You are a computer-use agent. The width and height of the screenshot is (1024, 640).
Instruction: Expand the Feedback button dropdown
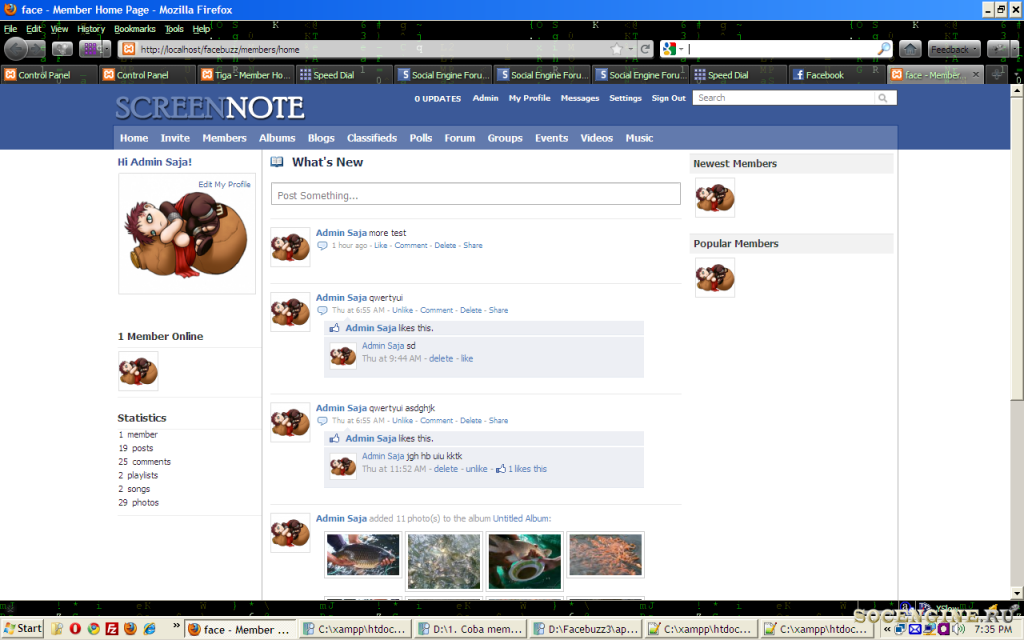tap(975, 50)
